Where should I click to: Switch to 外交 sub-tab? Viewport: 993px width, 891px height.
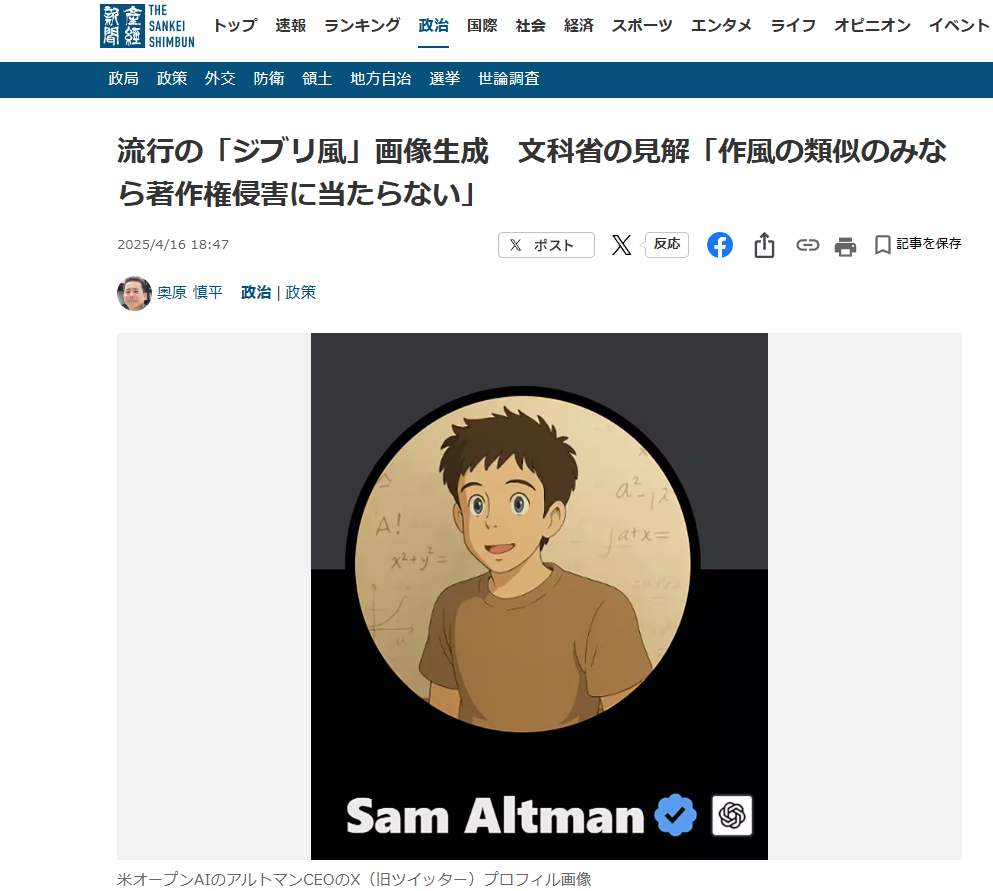tap(220, 79)
